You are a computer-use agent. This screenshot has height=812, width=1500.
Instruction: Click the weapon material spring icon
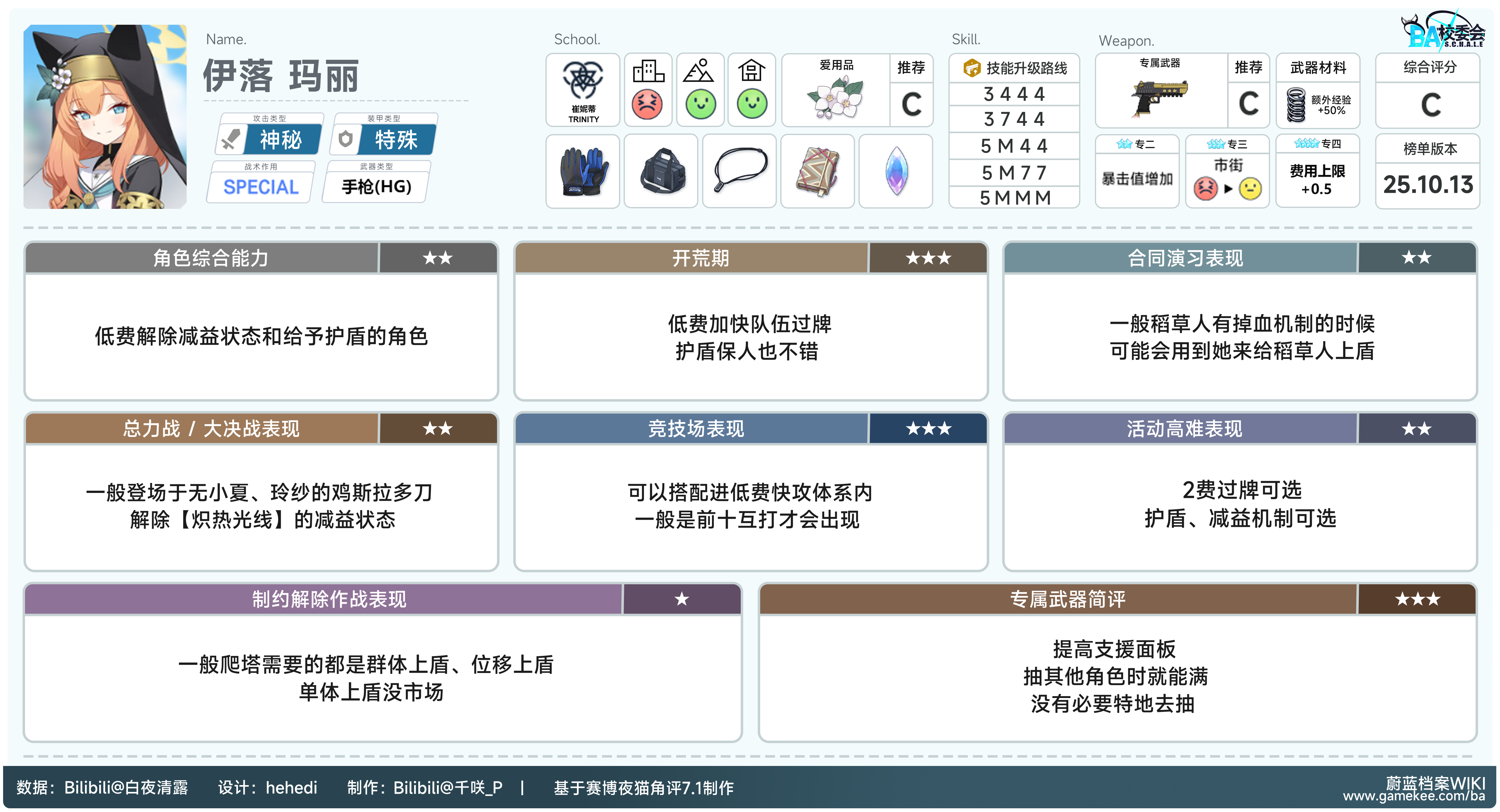(x=1297, y=105)
